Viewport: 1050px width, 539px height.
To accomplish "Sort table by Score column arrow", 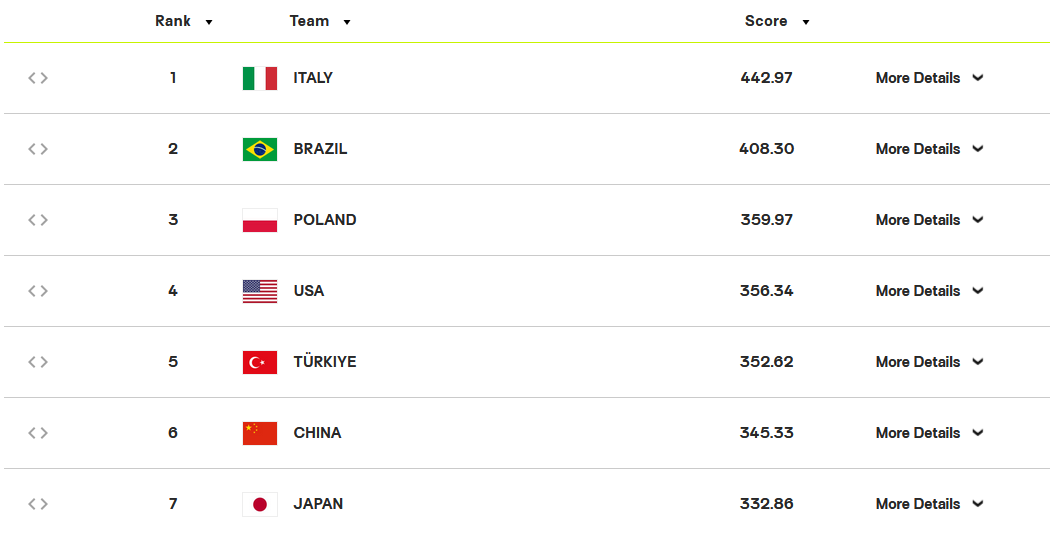I will pyautogui.click(x=806, y=23).
